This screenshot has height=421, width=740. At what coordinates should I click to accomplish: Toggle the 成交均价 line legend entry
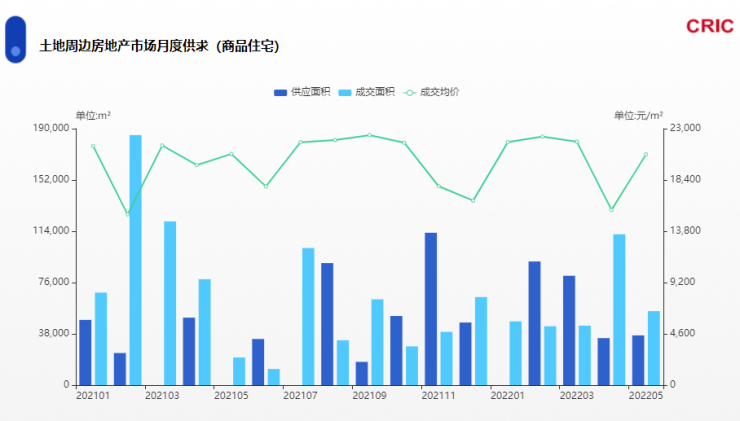tap(431, 92)
